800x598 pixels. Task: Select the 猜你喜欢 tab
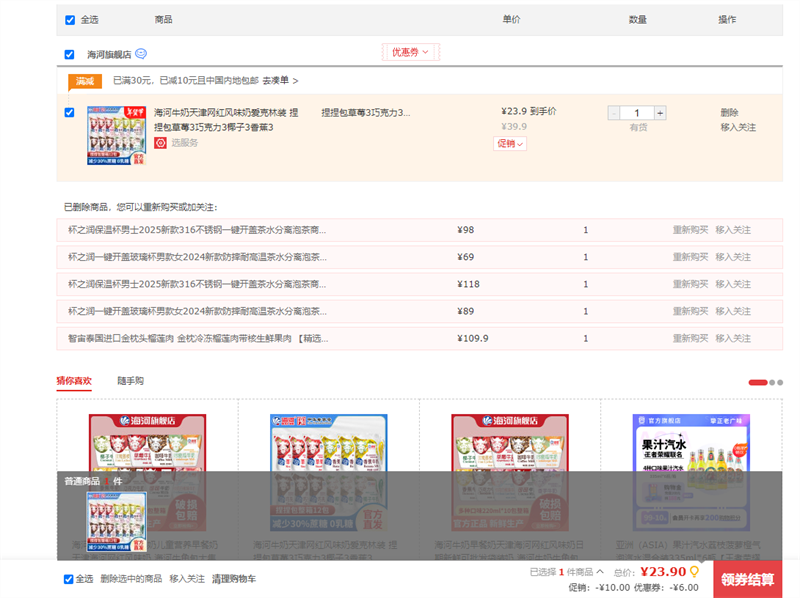pos(74,381)
